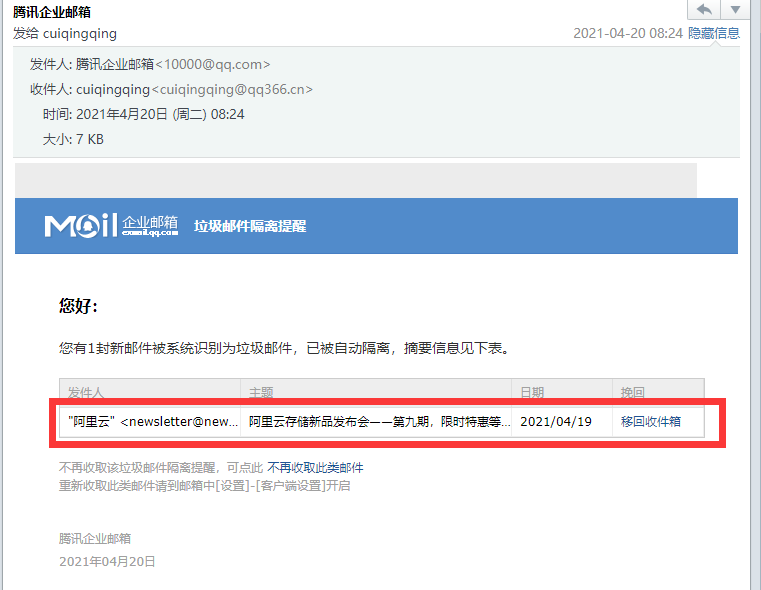Click the Mail 企业邮箱 logo in the banner
The image size is (761, 590).
(111, 225)
